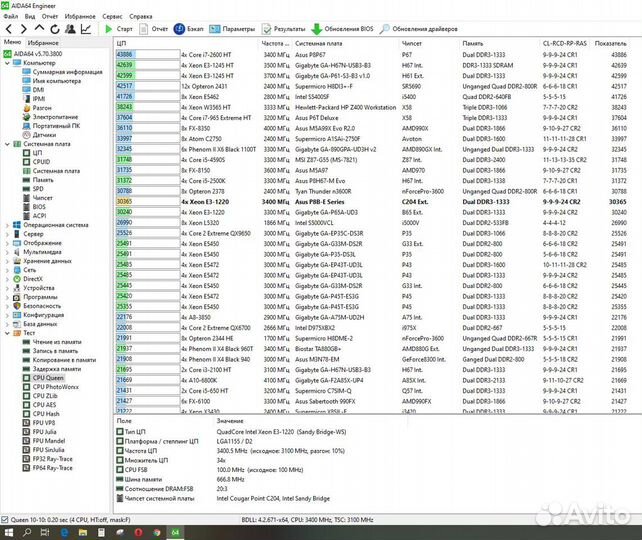The image size is (642, 540).
Task: Click the Бэкап toolbar button
Action: pyautogui.click(x=189, y=29)
